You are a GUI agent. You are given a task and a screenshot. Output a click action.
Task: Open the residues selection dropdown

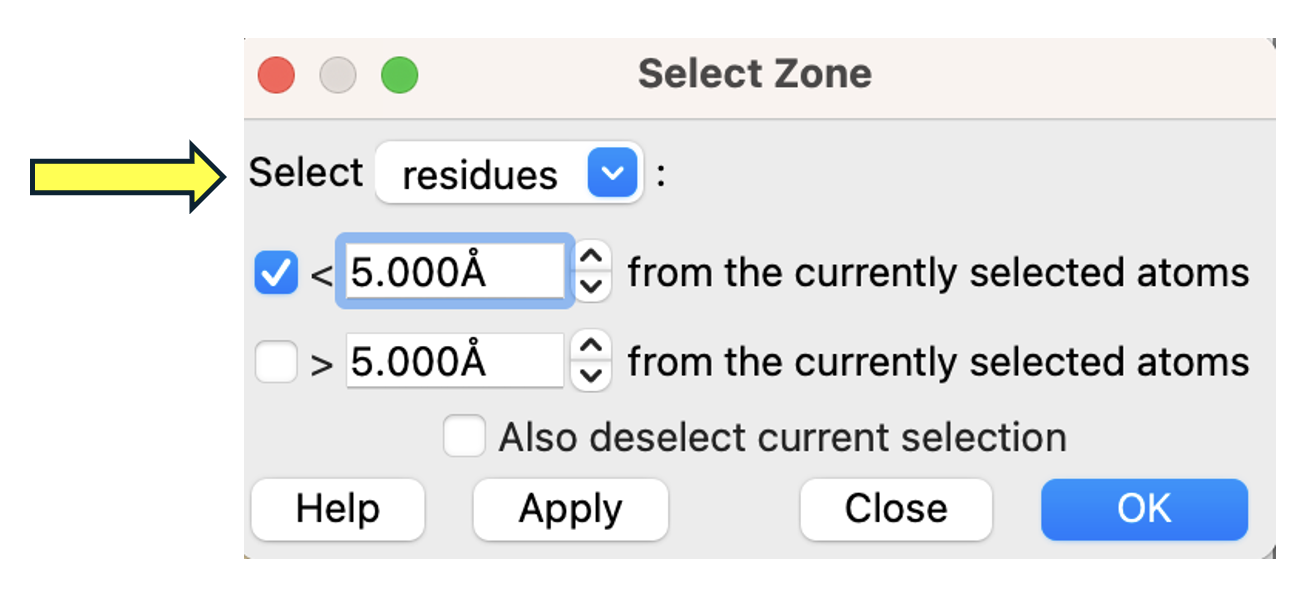[x=510, y=175]
